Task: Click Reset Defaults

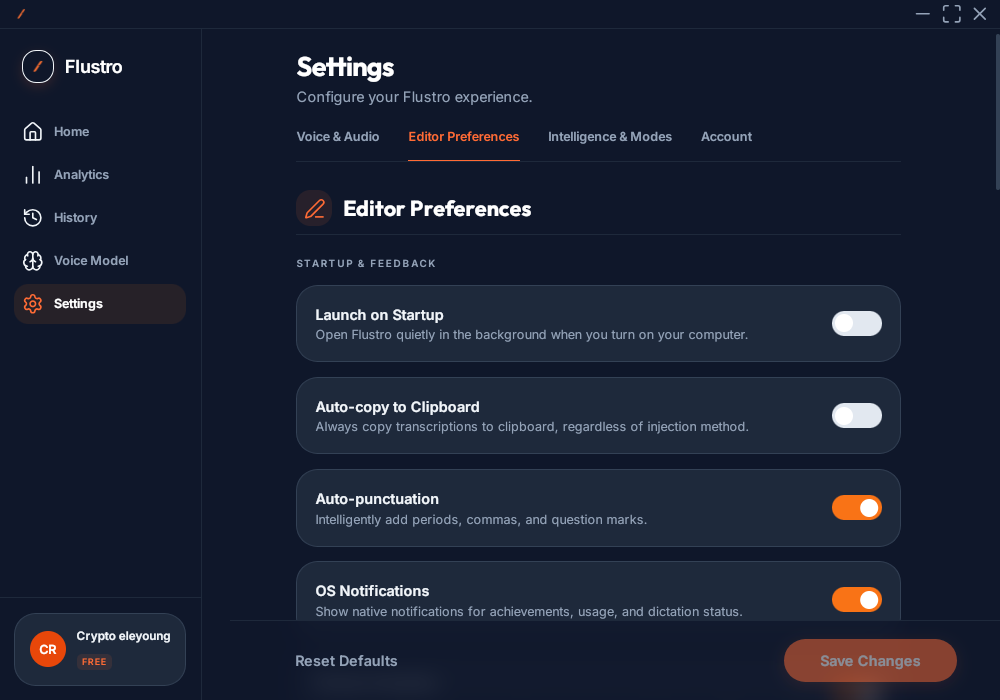Action: point(346,661)
